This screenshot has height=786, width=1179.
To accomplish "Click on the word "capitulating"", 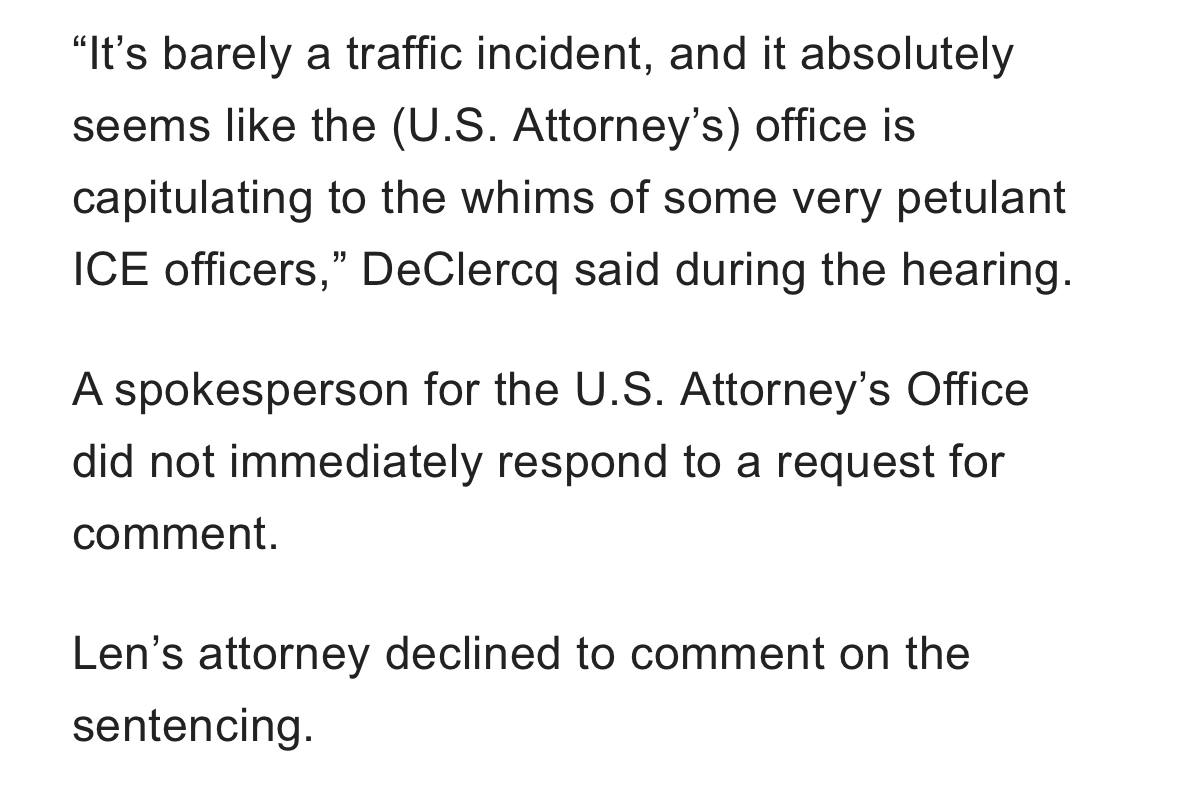I will (x=191, y=199).
